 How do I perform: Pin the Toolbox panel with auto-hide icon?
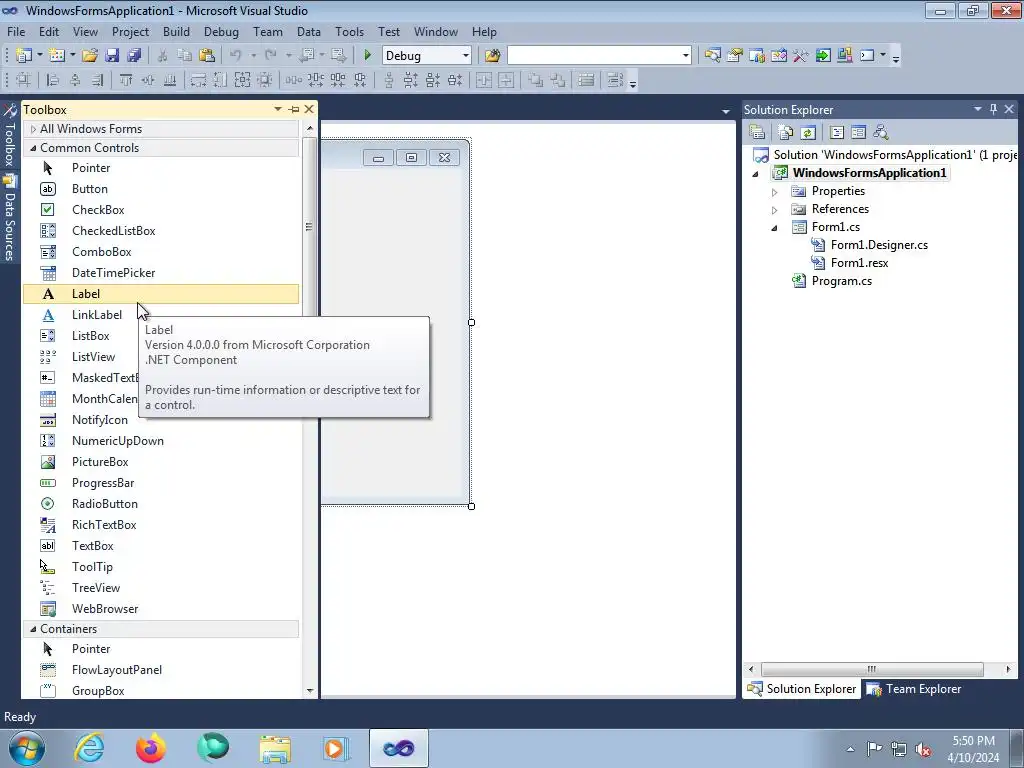pyautogui.click(x=294, y=110)
